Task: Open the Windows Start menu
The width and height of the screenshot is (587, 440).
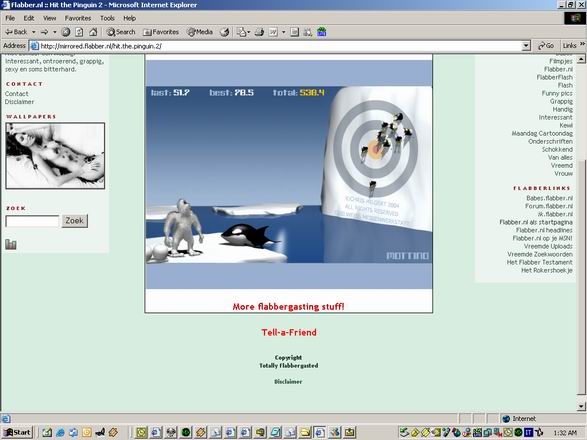Action: coord(18,433)
